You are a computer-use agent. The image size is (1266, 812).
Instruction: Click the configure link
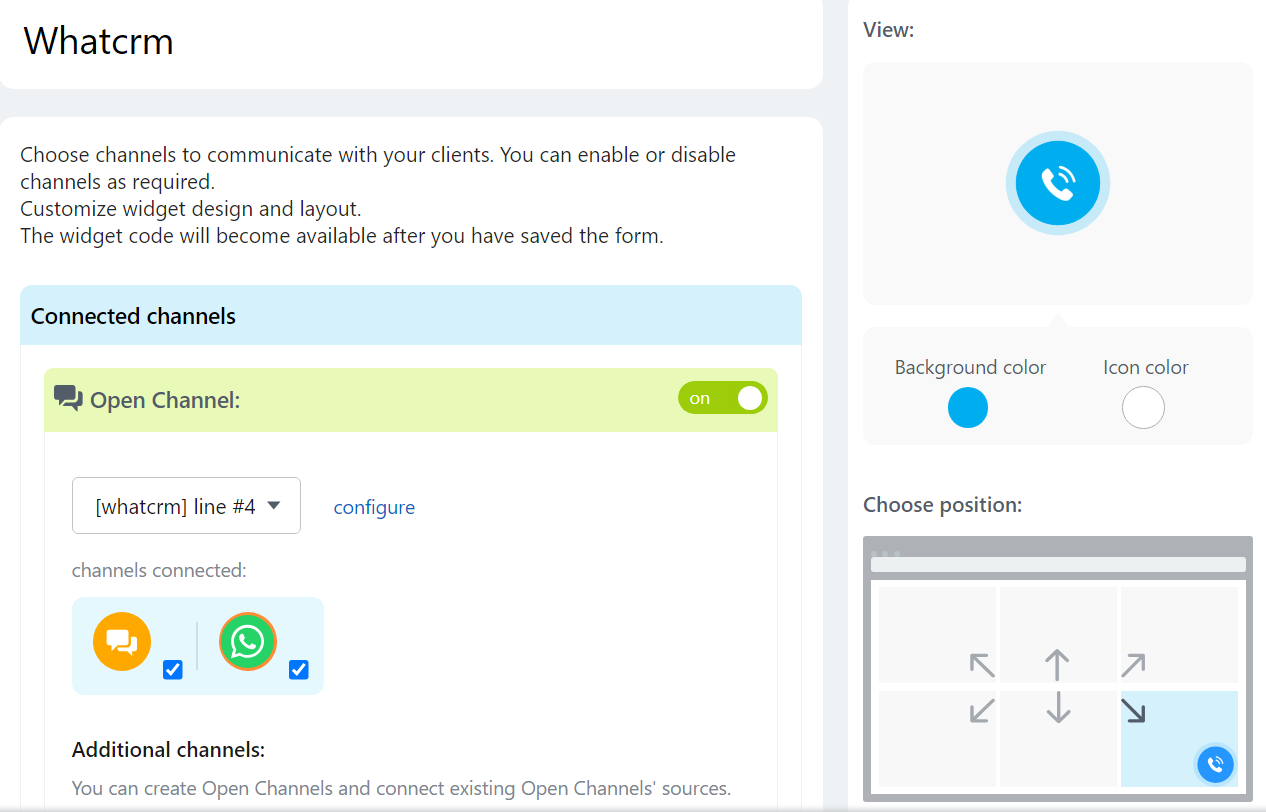(374, 507)
